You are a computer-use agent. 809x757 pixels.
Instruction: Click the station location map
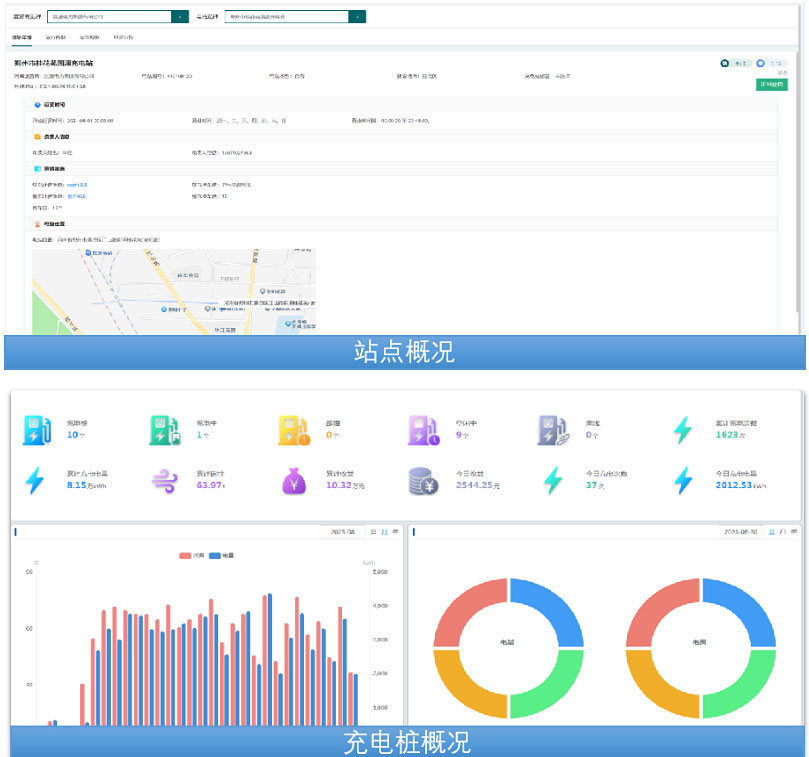(x=173, y=290)
